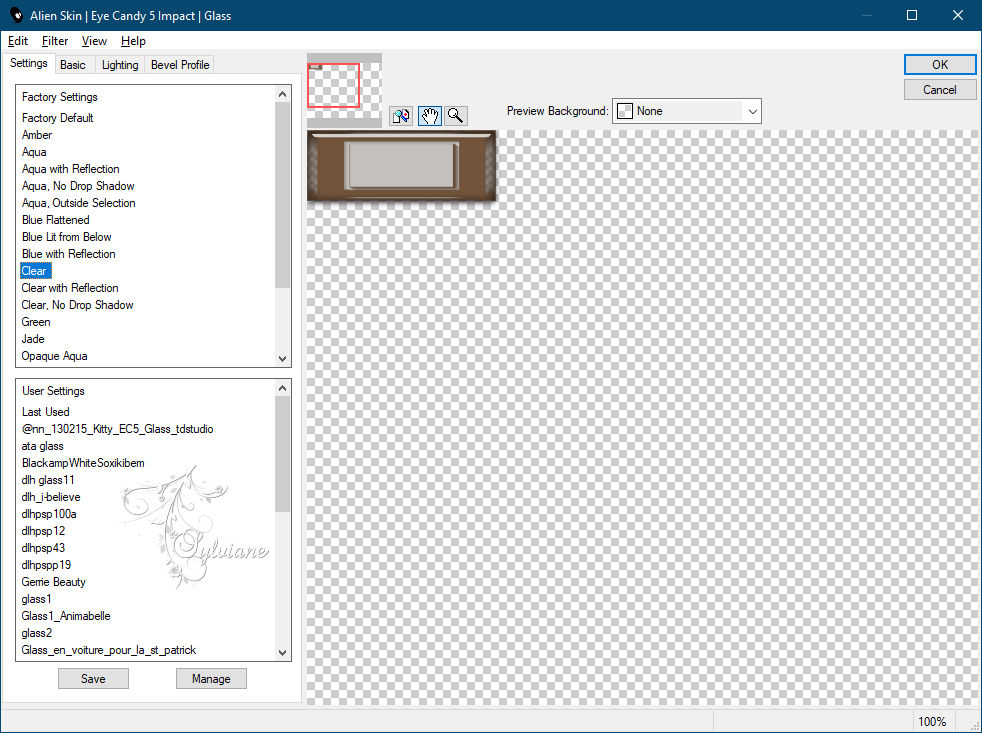Screen dimensions: 982x733
Task: Select glass2 user setting
Action: [36, 633]
